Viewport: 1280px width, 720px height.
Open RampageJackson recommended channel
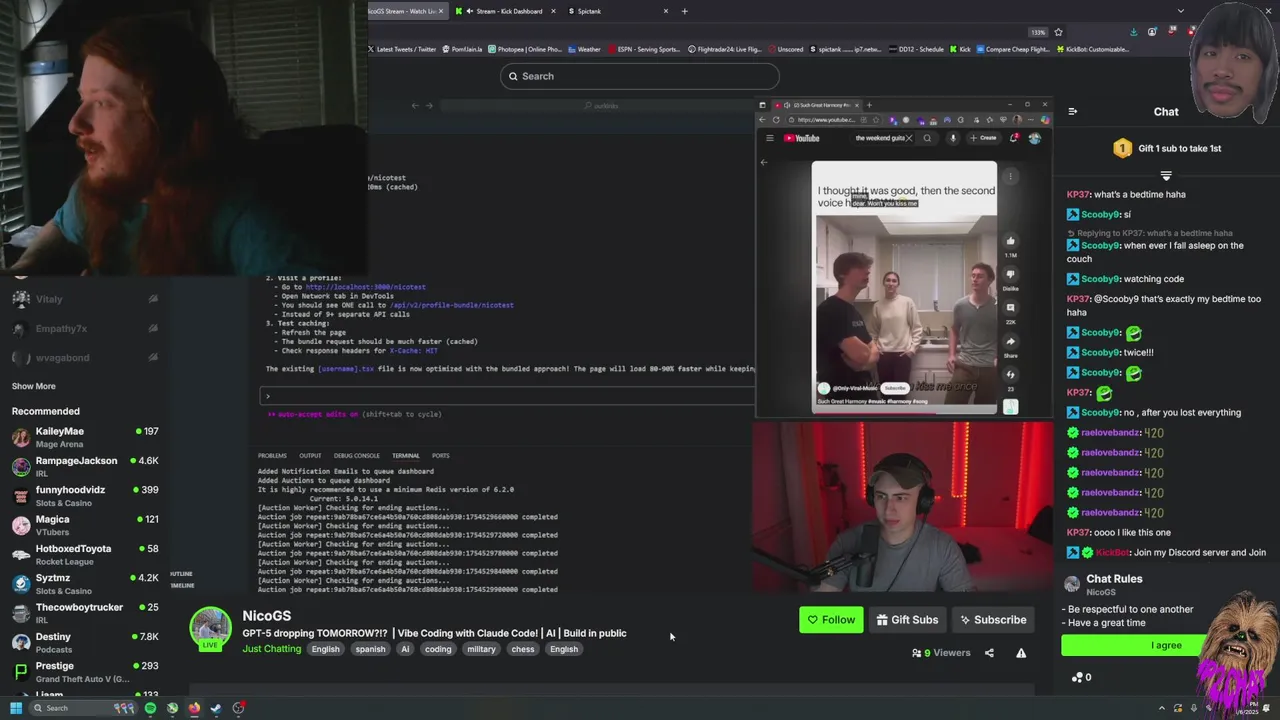pos(85,466)
